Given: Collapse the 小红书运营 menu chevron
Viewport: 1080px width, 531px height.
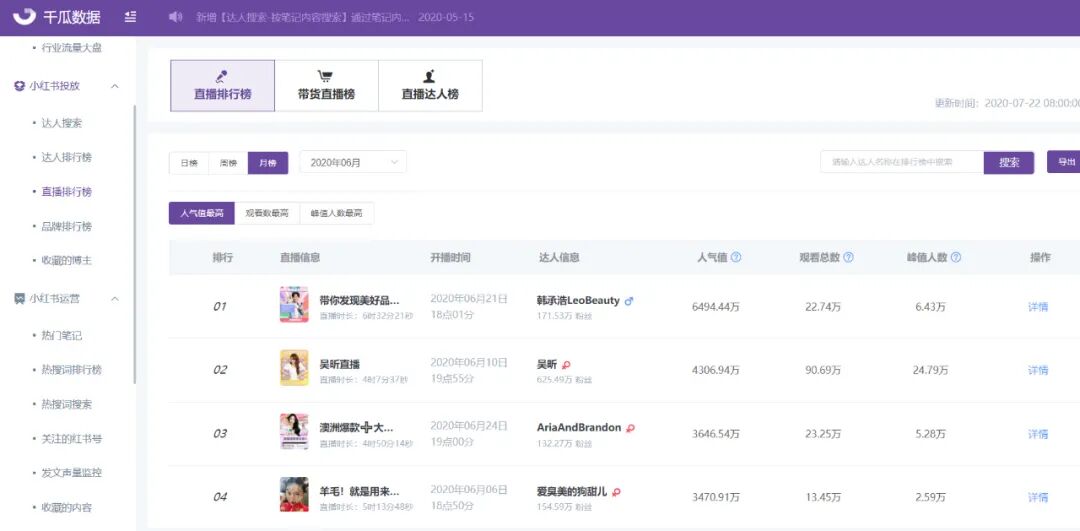Looking at the screenshot, I should click(x=115, y=299).
